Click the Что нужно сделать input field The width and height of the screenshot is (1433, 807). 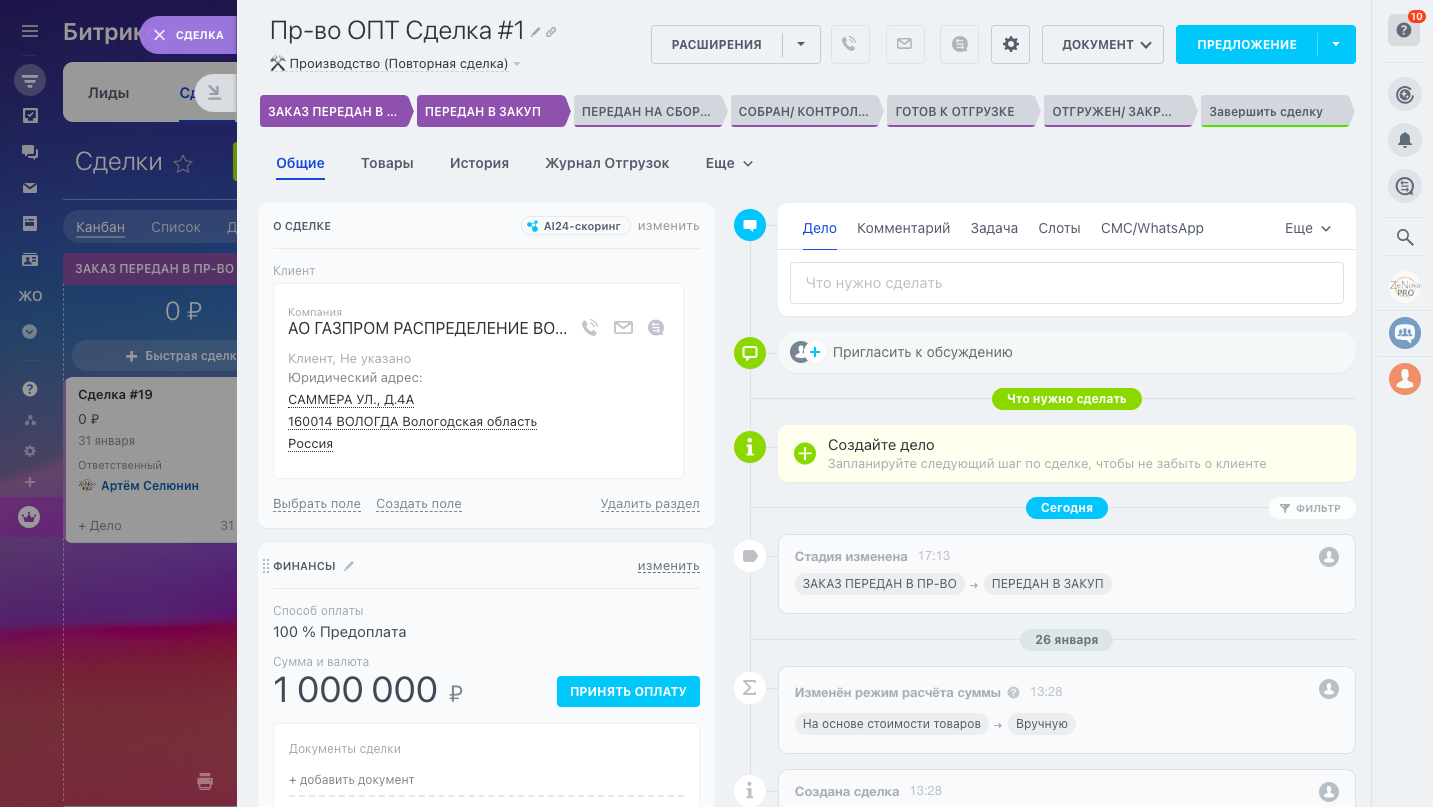click(1066, 283)
